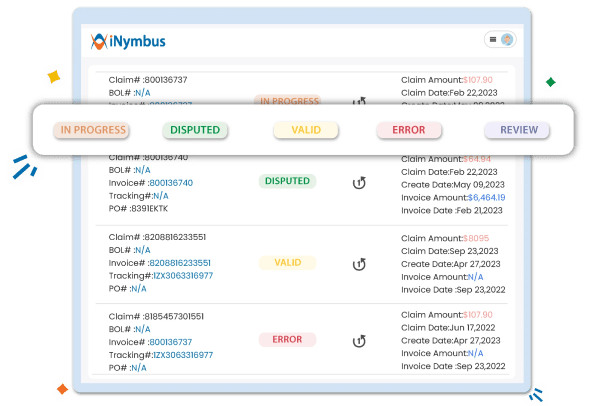Screen dimensions: 600x406
Task: Click Invoice Amount N/A in ERROR row
Action: click(x=476, y=354)
